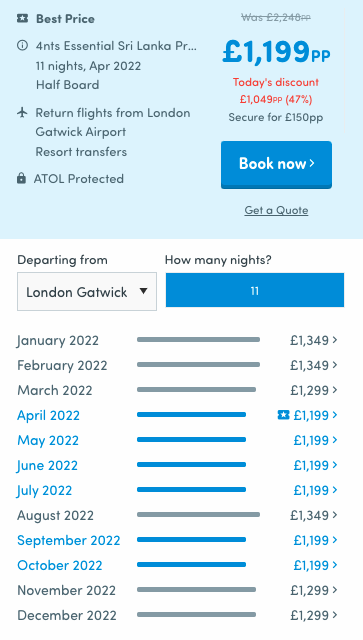This screenshot has height=640, width=363.
Task: Select the June 2022 month link
Action: coord(47,465)
